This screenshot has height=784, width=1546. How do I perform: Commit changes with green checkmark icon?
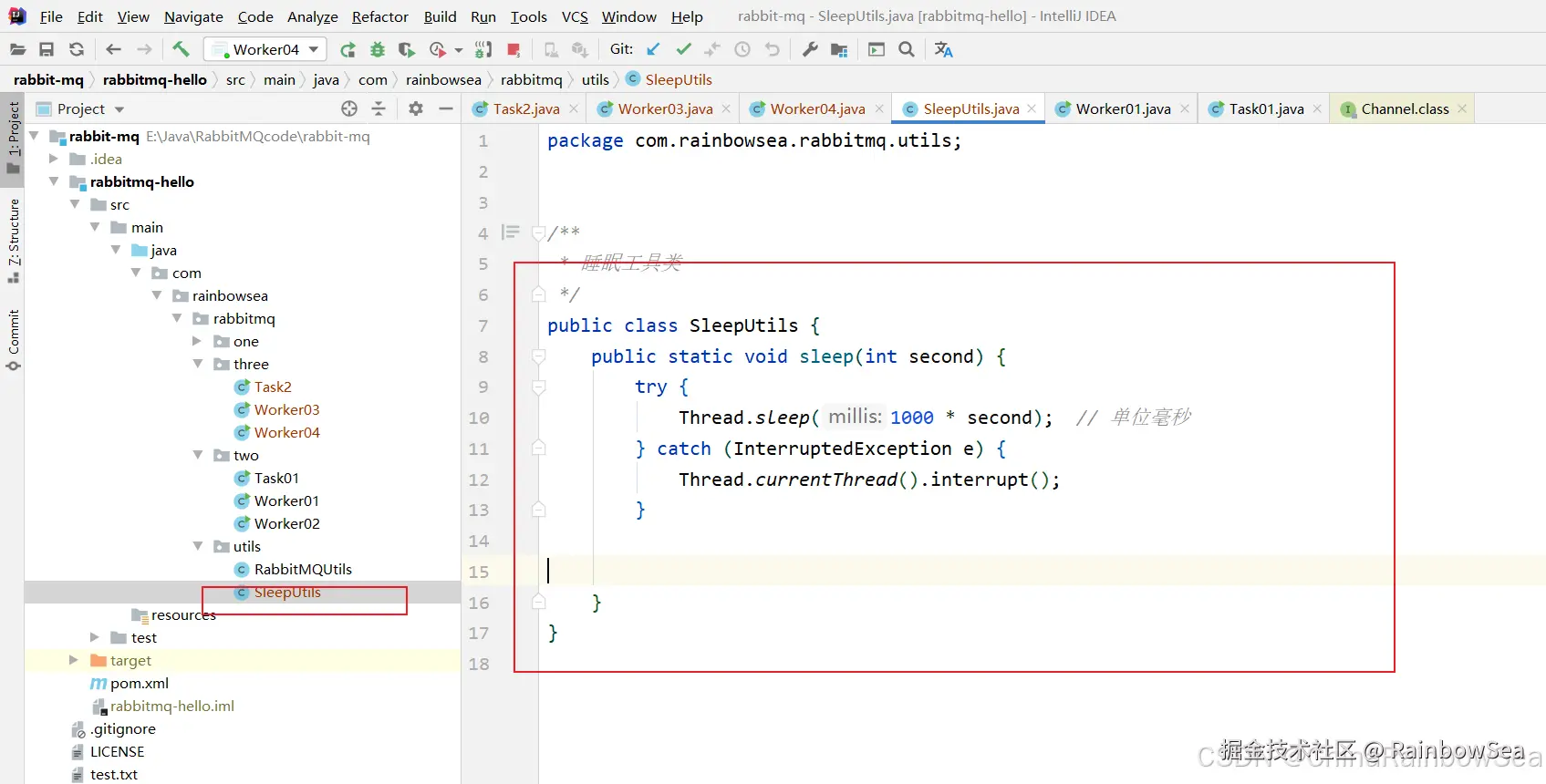pos(683,49)
